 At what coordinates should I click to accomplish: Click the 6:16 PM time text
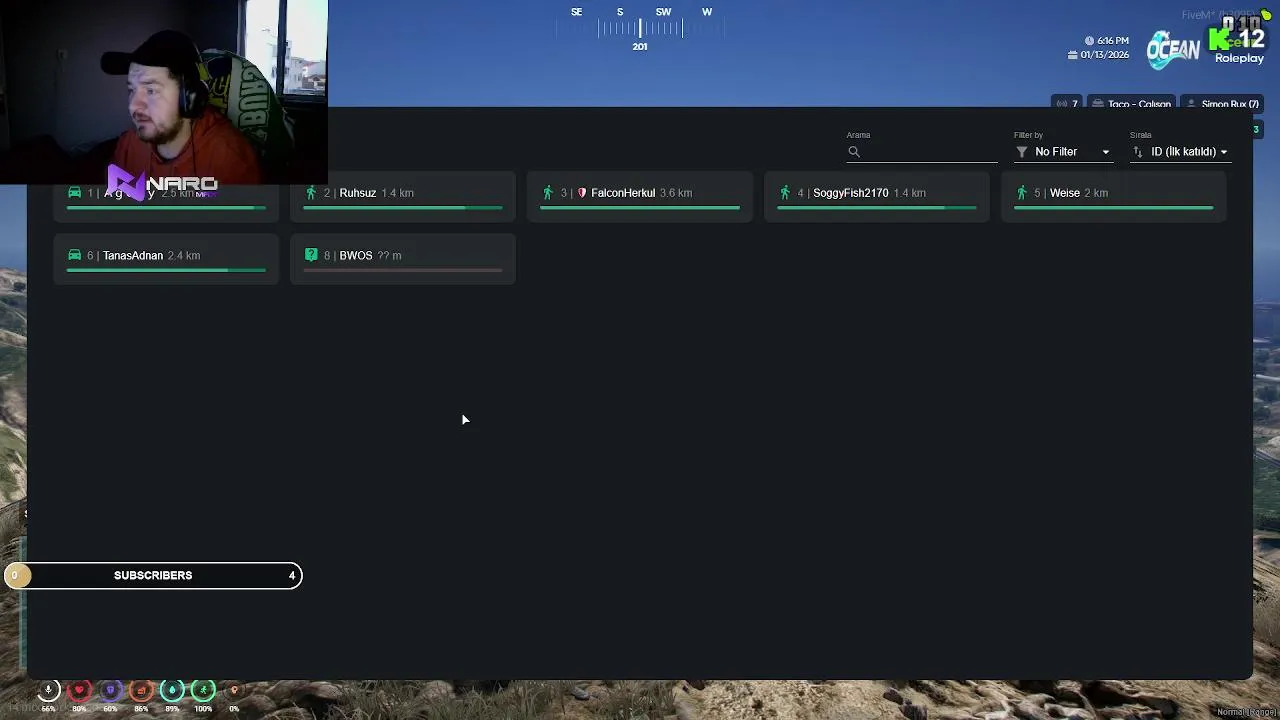[1113, 41]
